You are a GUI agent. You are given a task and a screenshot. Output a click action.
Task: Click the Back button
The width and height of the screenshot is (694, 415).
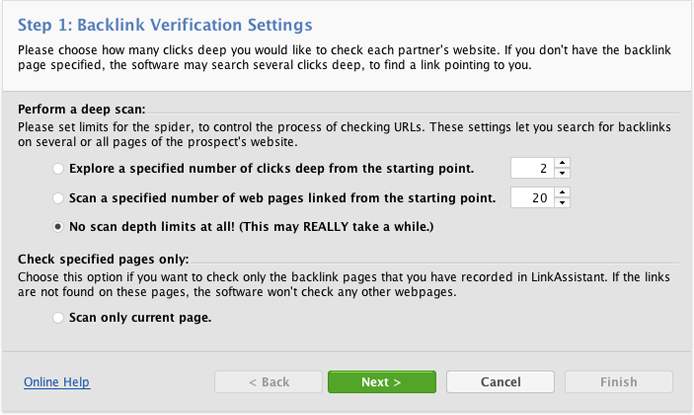pos(268,382)
